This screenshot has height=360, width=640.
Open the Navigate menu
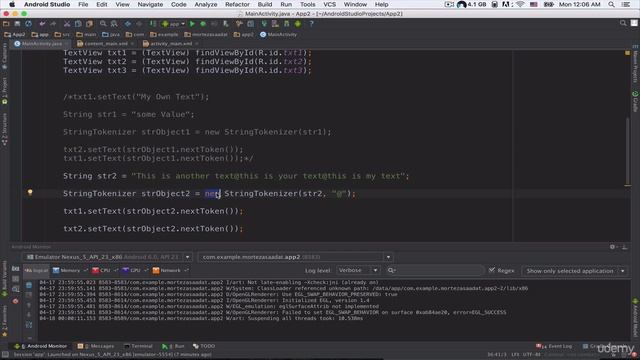150,4
